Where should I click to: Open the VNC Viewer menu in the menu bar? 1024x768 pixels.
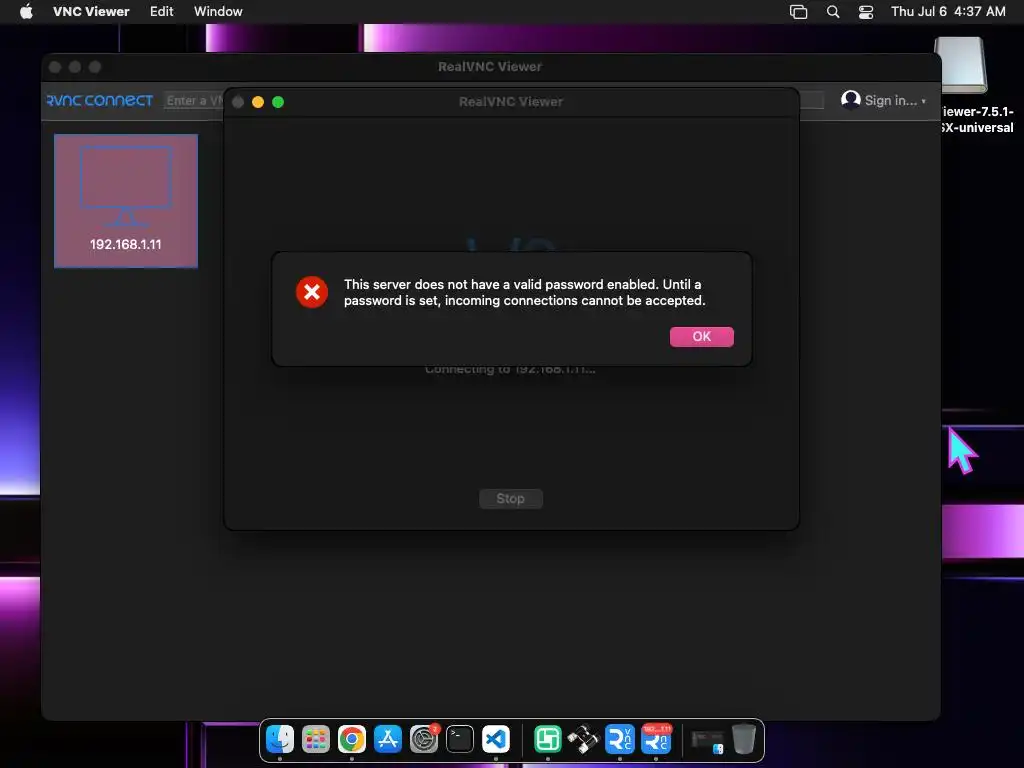point(91,11)
